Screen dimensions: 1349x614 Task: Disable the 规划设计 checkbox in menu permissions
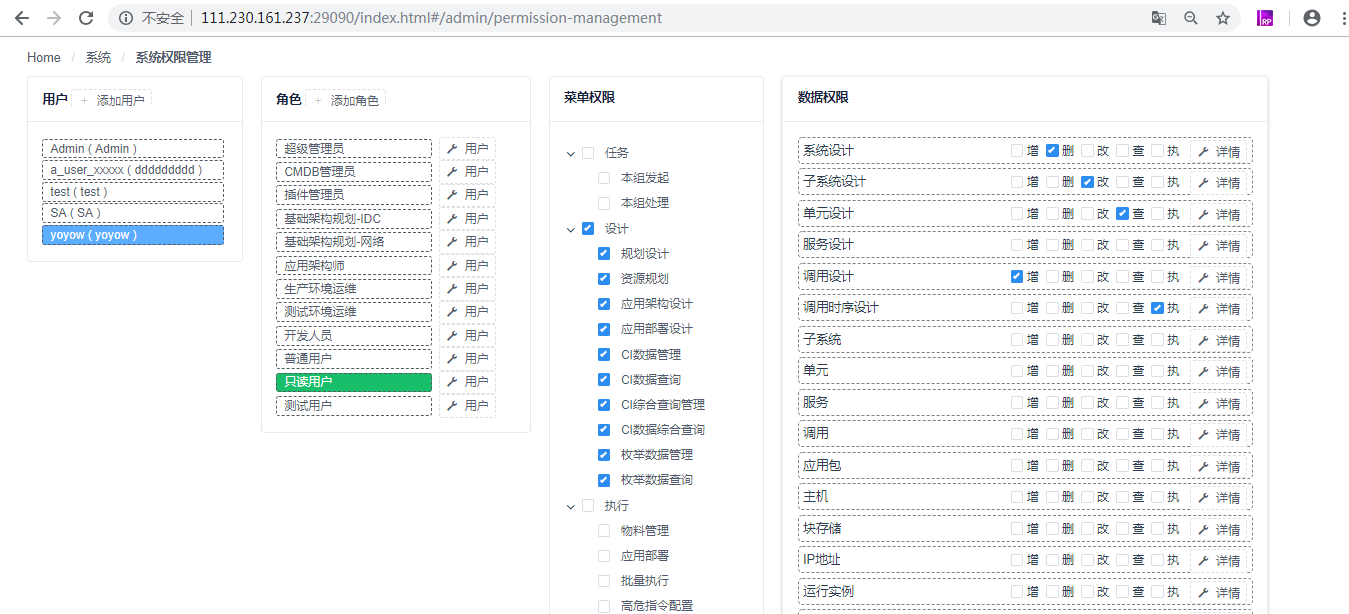(603, 253)
